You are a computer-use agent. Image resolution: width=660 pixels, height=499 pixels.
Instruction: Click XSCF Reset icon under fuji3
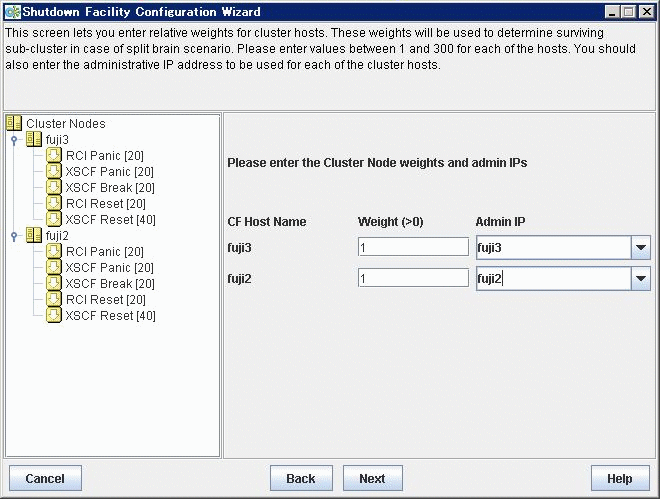pos(53,219)
